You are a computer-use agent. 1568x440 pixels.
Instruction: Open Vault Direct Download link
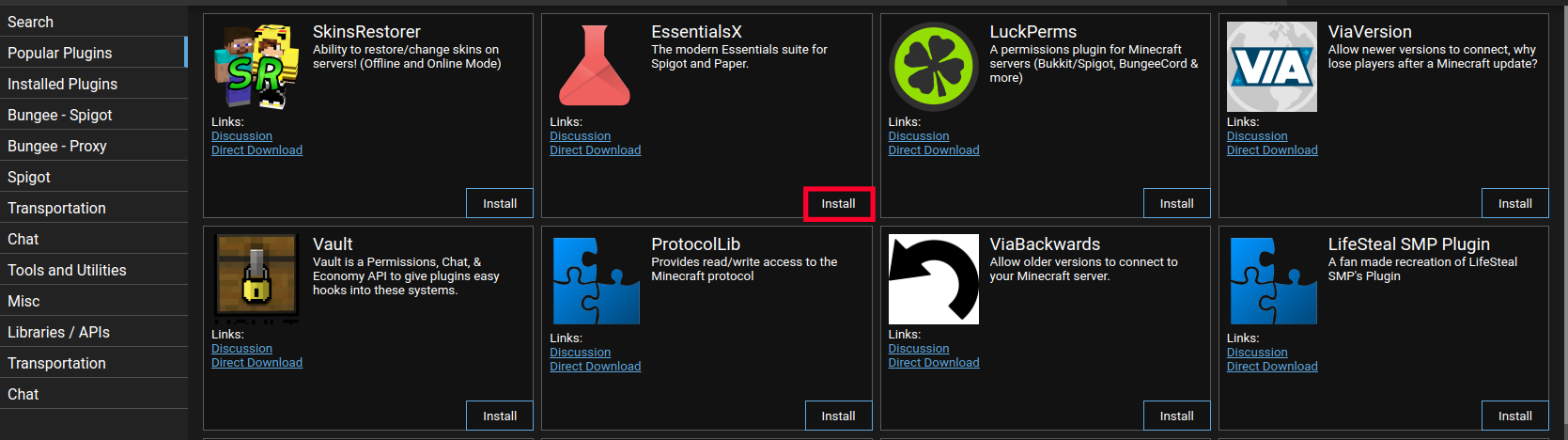coord(256,363)
